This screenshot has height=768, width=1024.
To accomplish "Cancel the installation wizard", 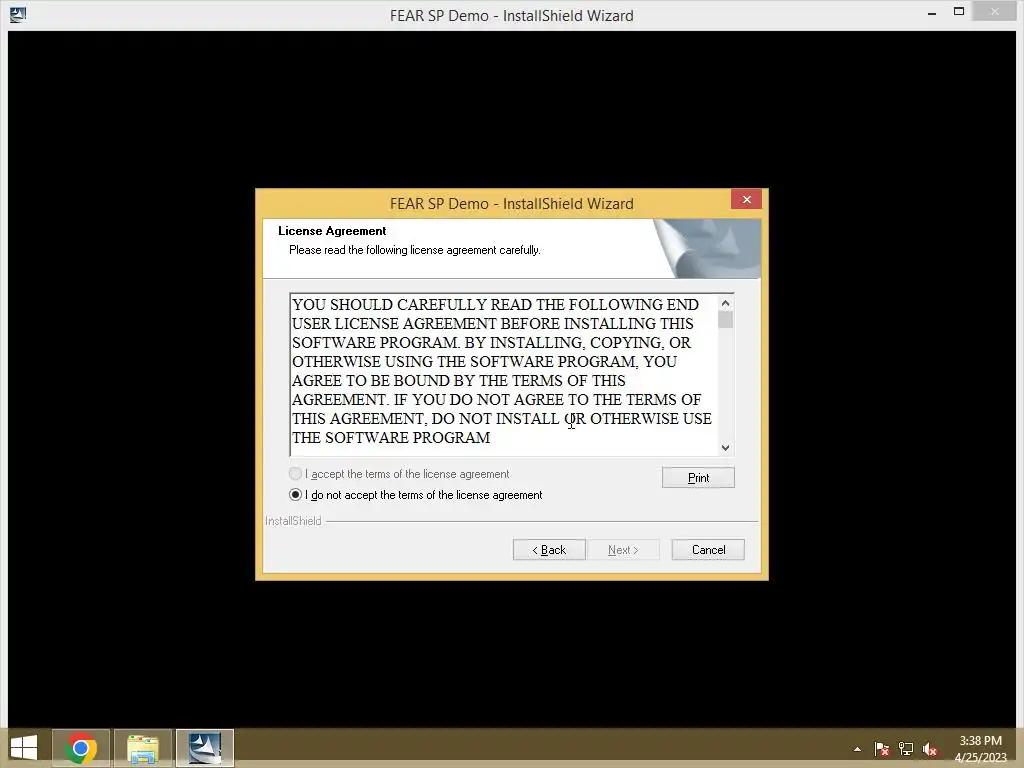I will (x=708, y=550).
